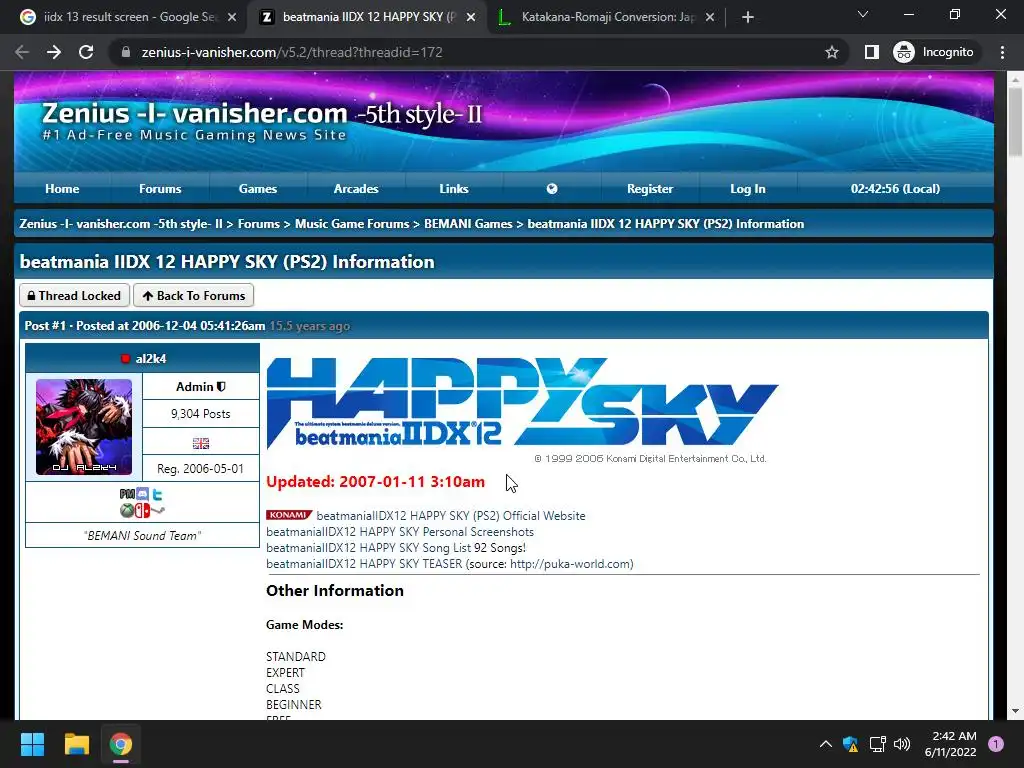Open Forums in the site navbar
This screenshot has height=768, width=1024.
160,189
